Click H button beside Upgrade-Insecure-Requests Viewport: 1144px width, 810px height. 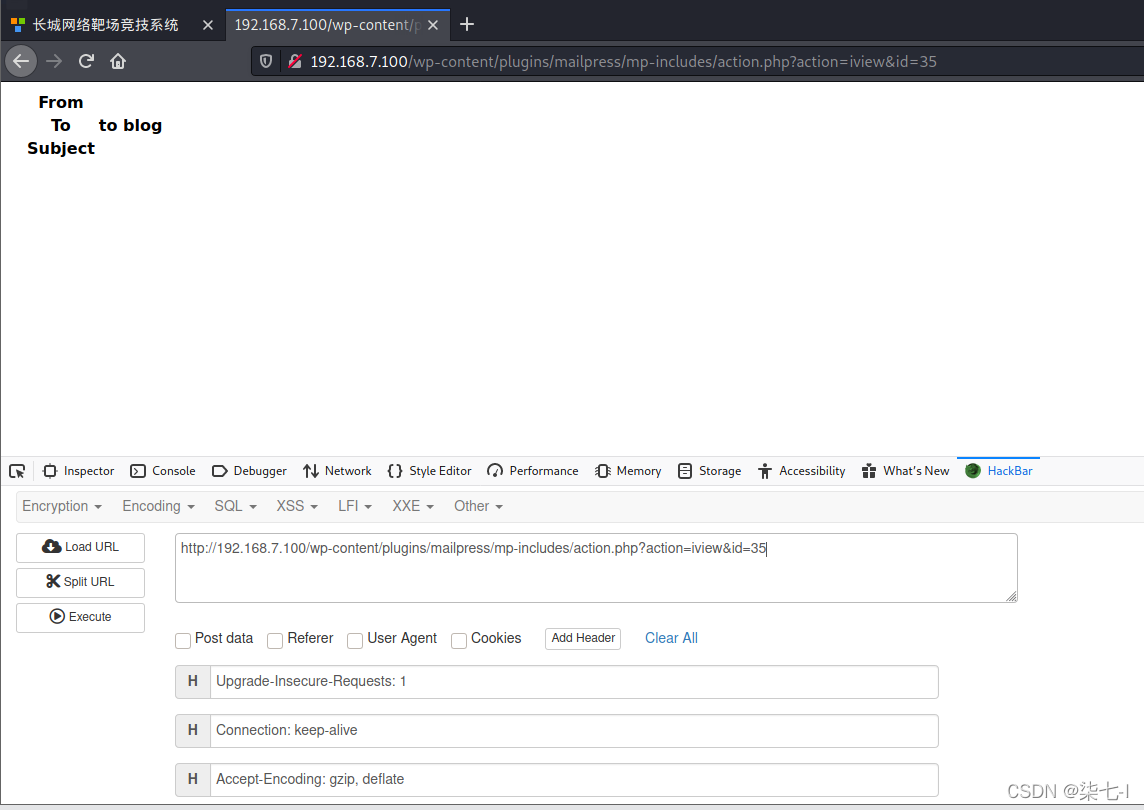pos(193,682)
